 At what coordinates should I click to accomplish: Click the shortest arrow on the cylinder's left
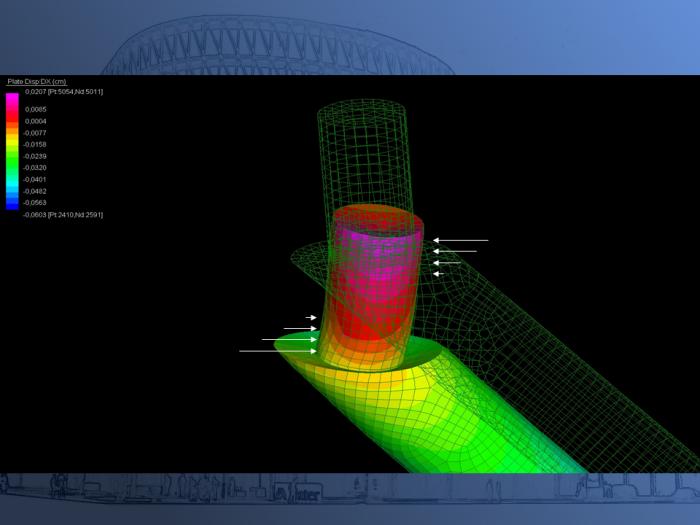coord(311,318)
